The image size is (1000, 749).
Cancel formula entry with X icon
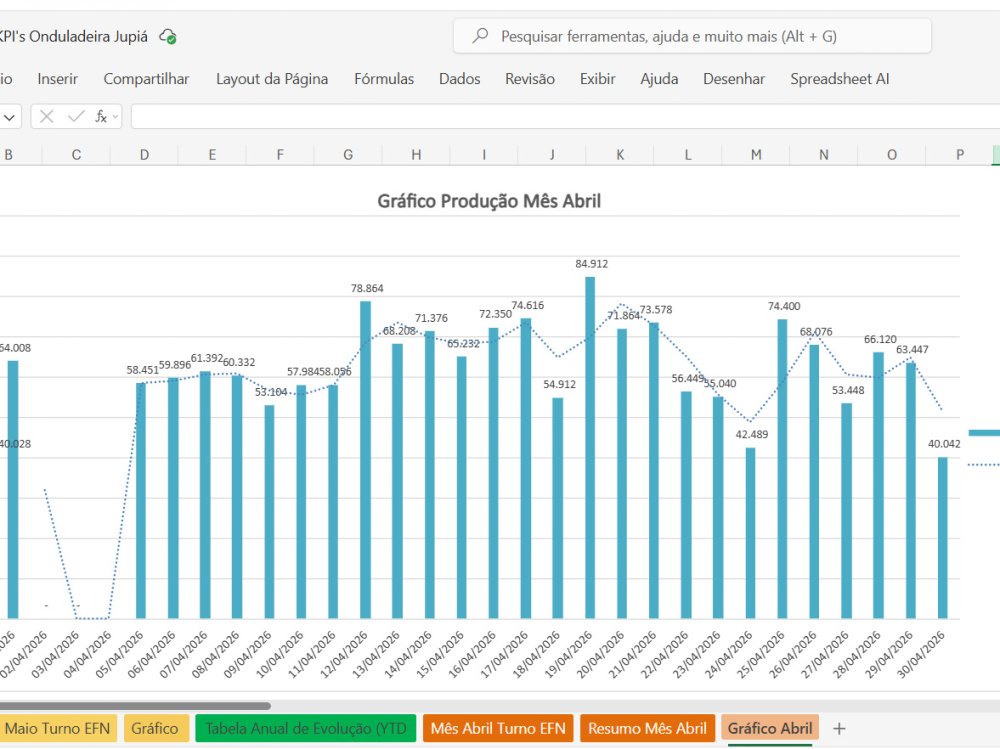[x=47, y=116]
